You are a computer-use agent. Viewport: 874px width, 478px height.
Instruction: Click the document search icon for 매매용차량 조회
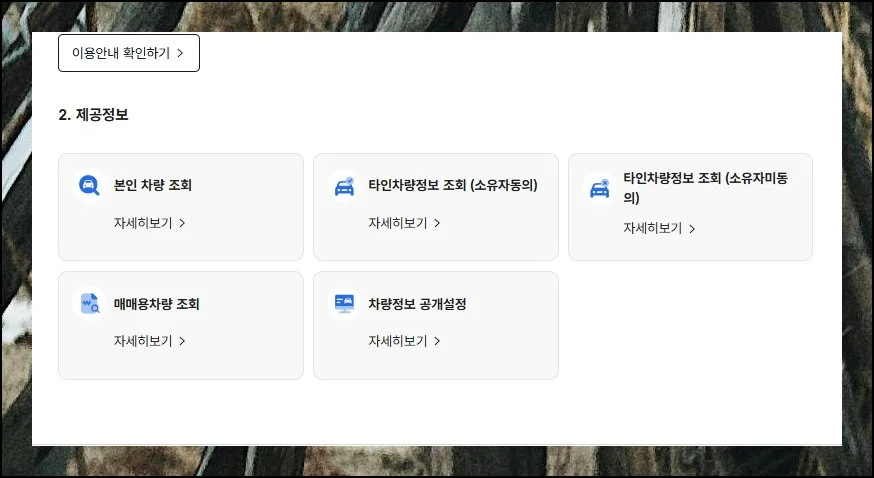pos(89,303)
